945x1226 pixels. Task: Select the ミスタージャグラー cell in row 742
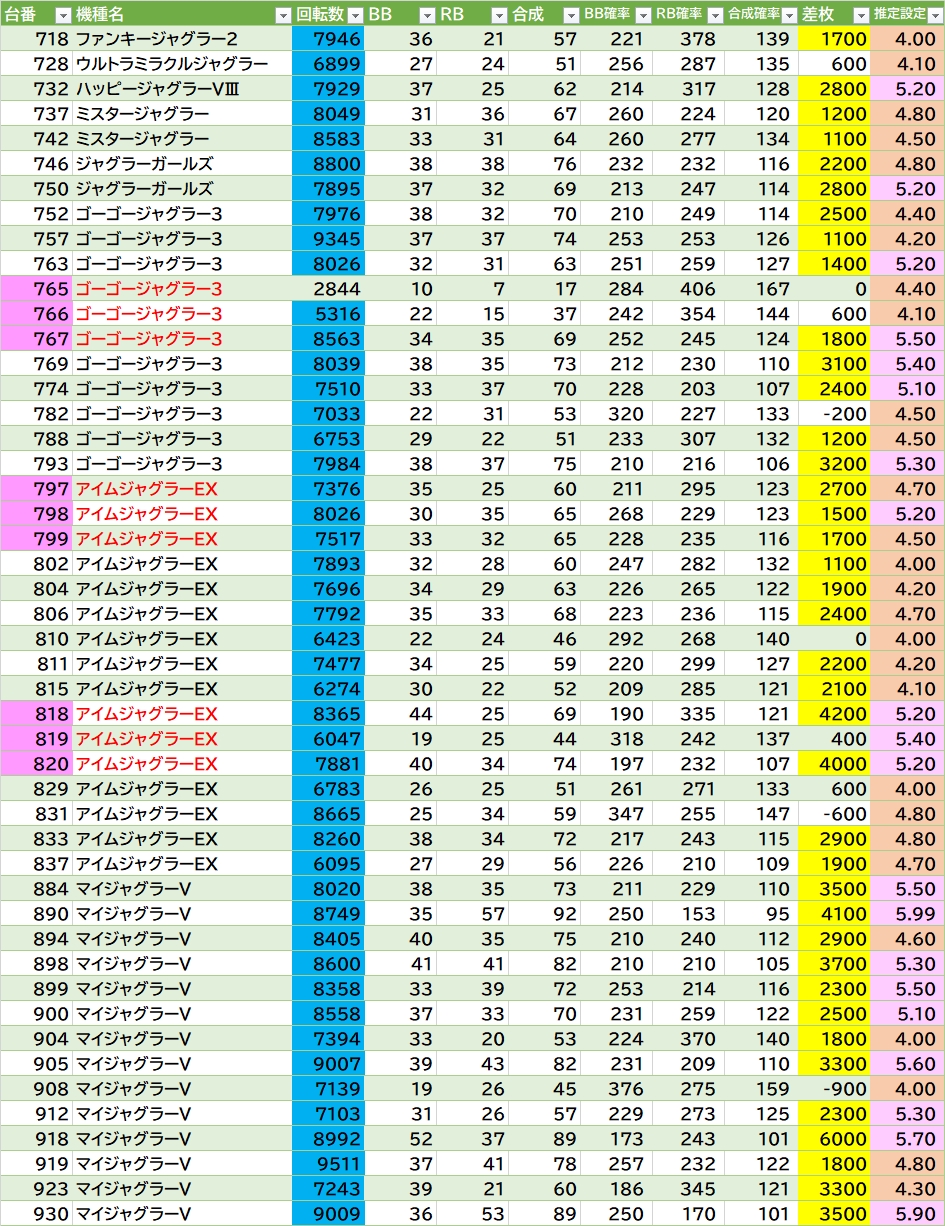coord(182,139)
